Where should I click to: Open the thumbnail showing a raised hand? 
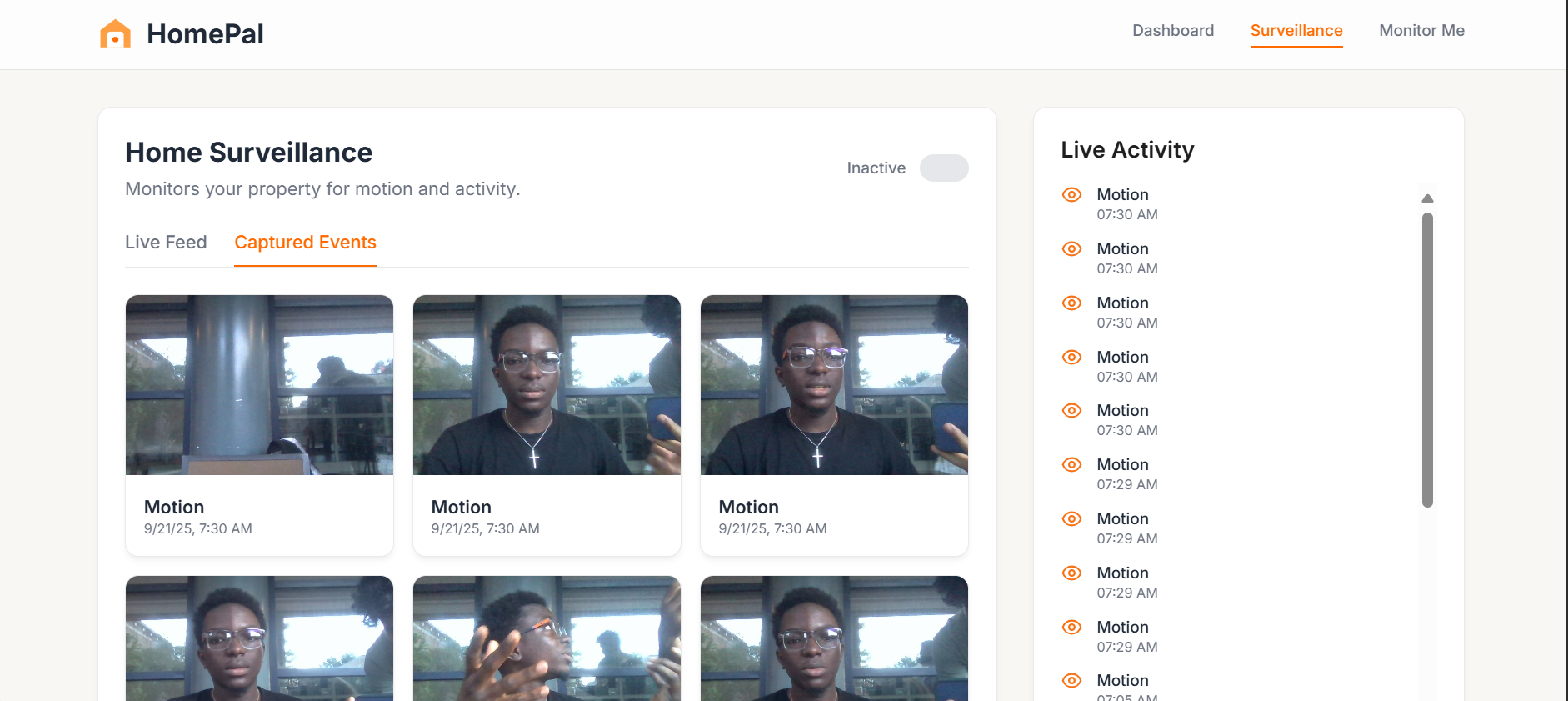coord(547,638)
